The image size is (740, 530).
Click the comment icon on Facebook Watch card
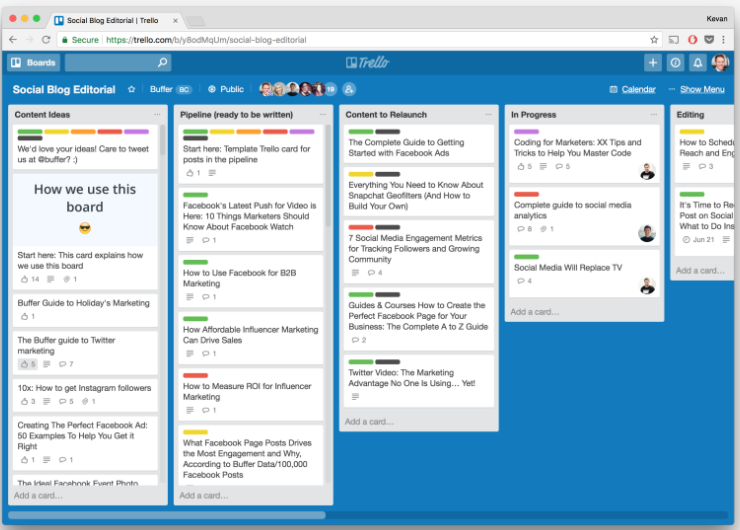(x=206, y=240)
